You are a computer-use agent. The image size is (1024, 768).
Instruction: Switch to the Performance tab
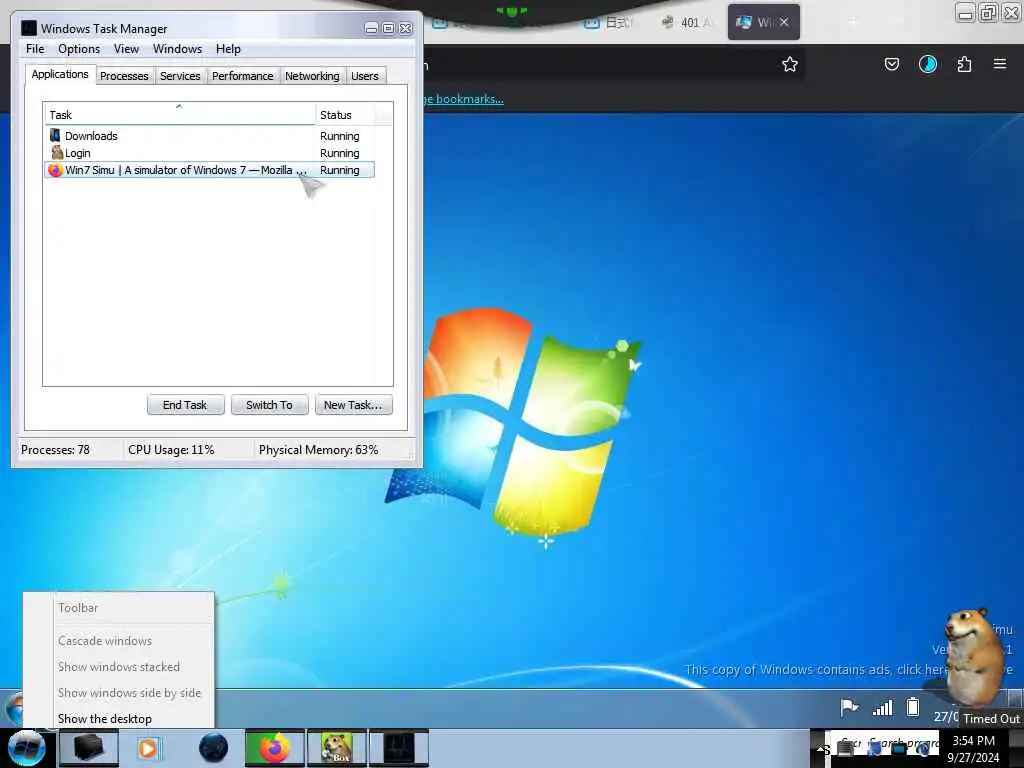242,76
